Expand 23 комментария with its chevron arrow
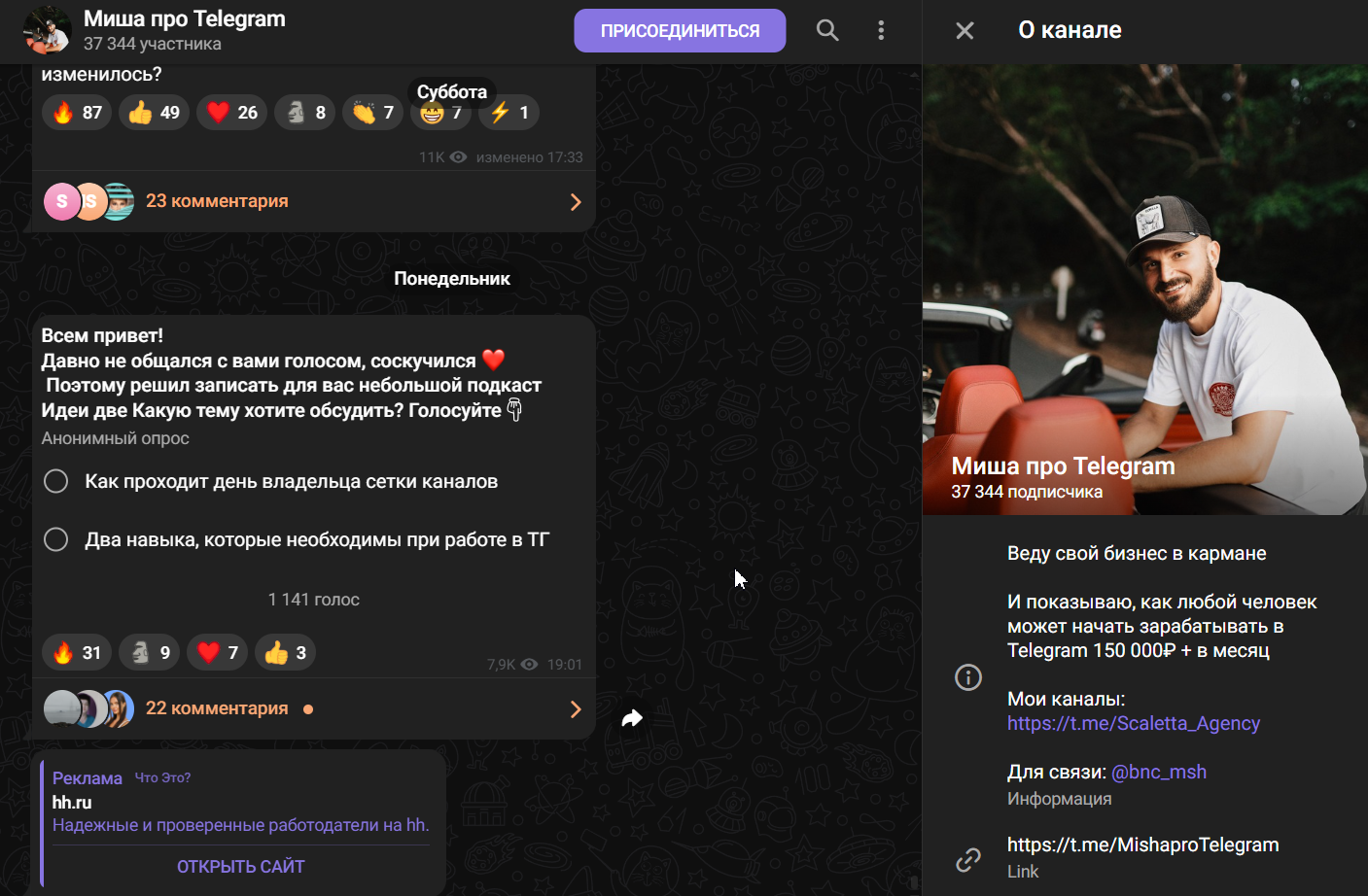The width and height of the screenshot is (1368, 896). pos(576,202)
